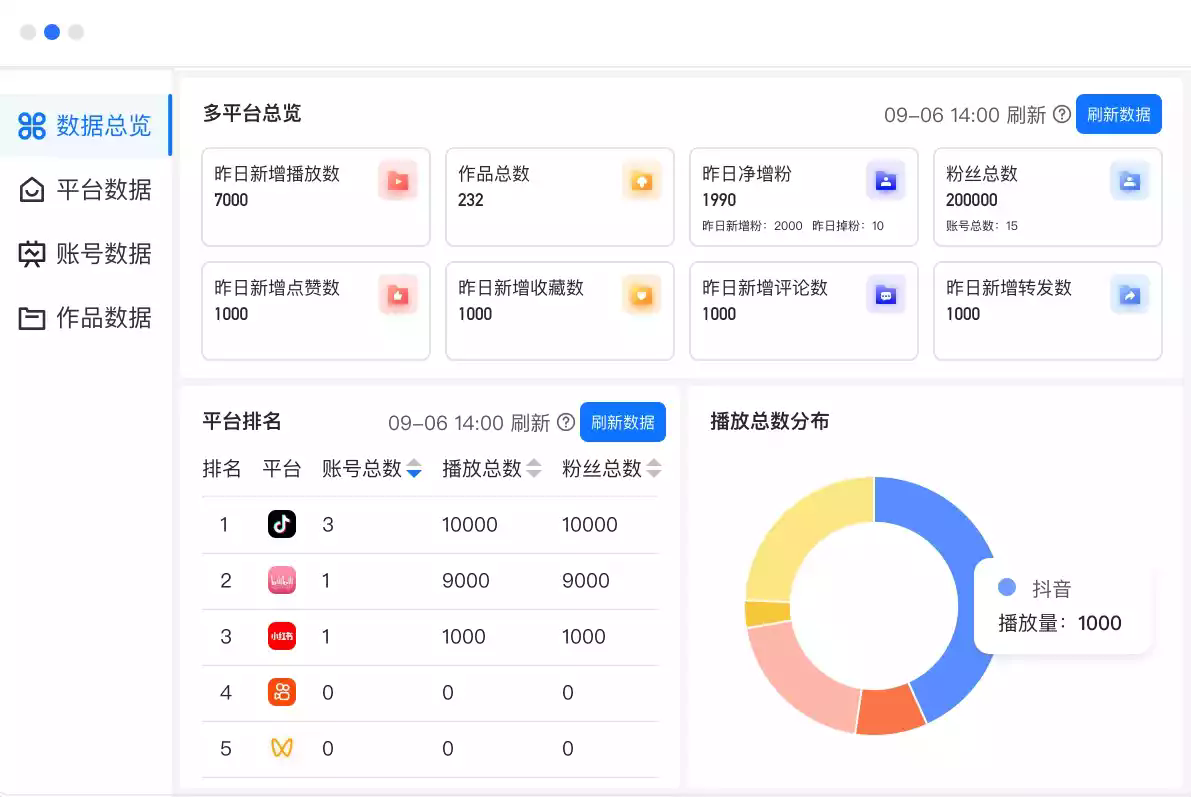This screenshot has height=797, width=1191.
Task: Click 刷新数据 button in 多平台总览 header
Action: (x=1118, y=115)
